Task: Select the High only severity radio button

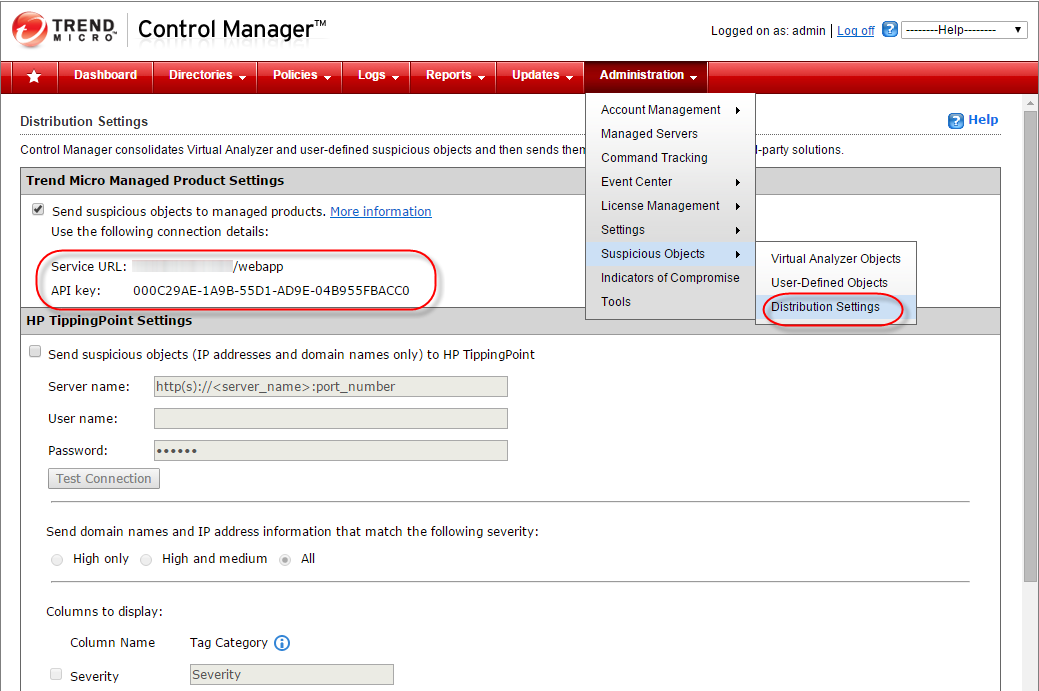Action: pos(57,560)
